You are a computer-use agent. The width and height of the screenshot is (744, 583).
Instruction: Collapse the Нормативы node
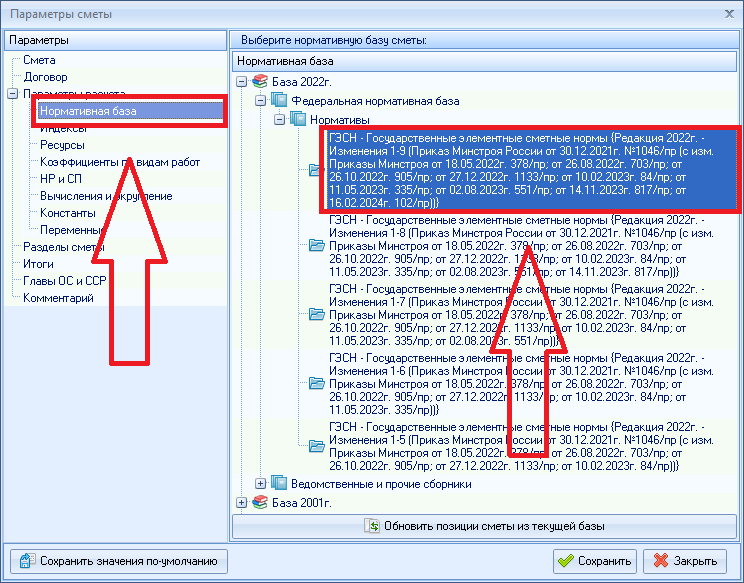pos(279,120)
